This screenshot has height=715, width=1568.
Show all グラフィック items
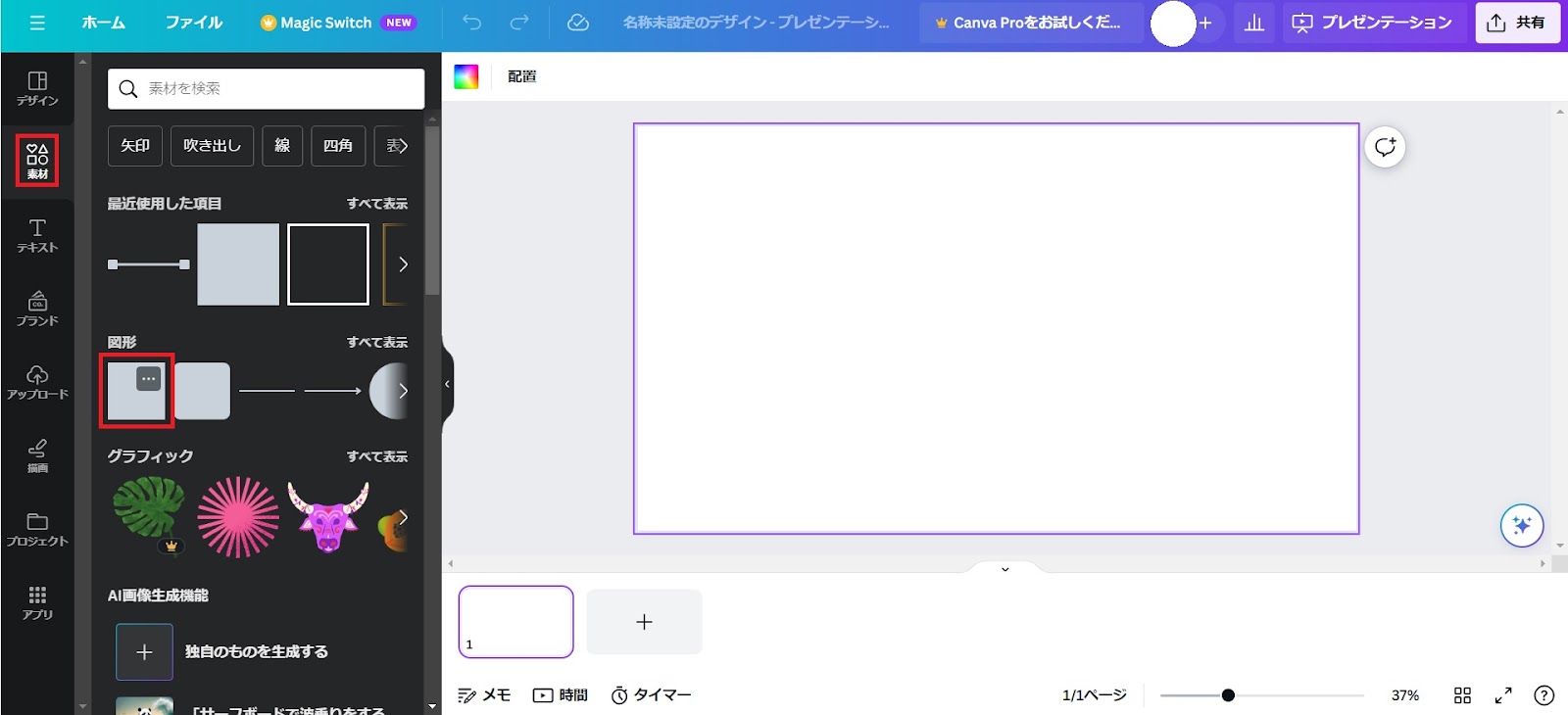pos(377,456)
